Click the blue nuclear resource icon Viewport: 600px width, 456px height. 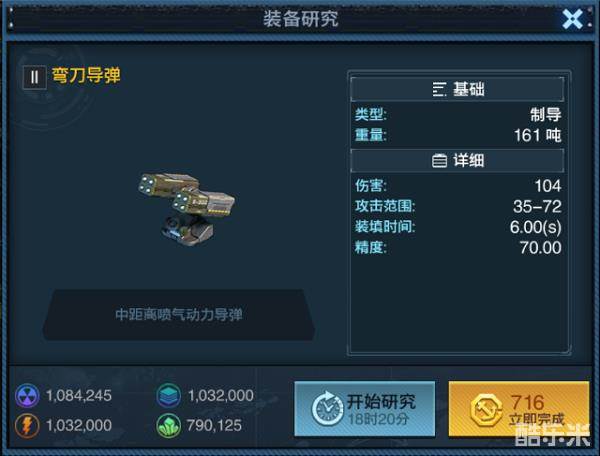(27, 396)
